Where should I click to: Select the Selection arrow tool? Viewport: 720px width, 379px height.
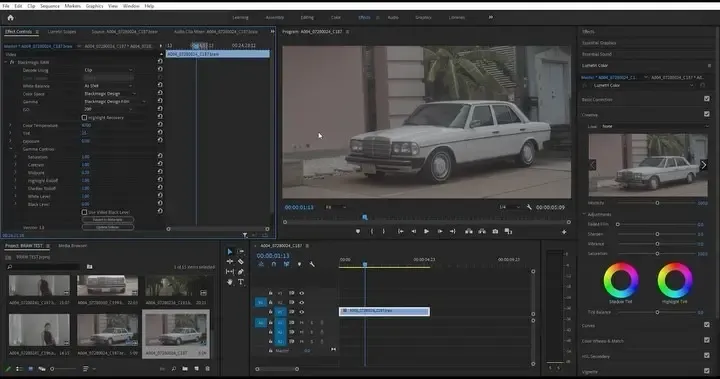[230, 252]
